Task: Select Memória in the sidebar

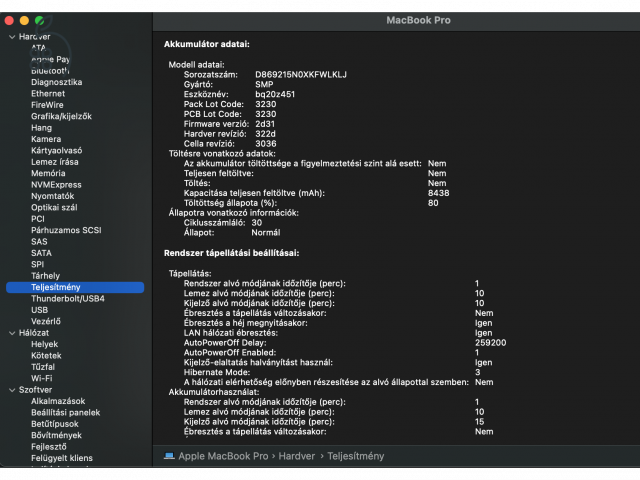Action: (x=48, y=173)
